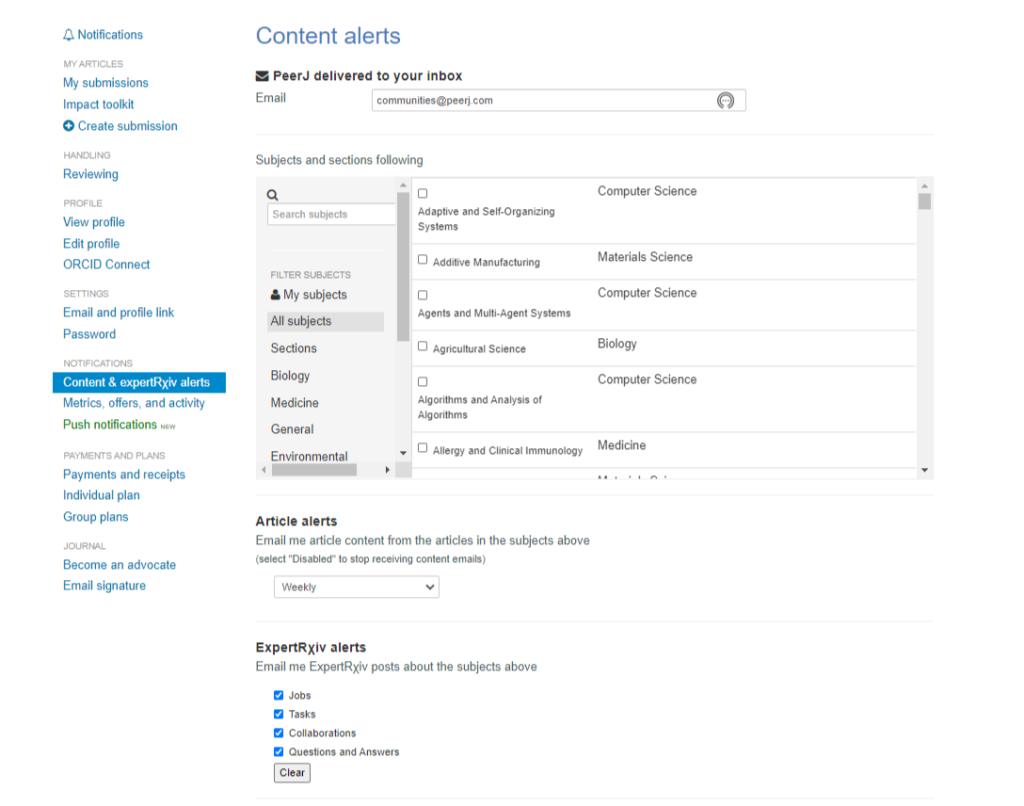
Task: Click the filter panel scroll-up arrow
Action: tap(403, 185)
